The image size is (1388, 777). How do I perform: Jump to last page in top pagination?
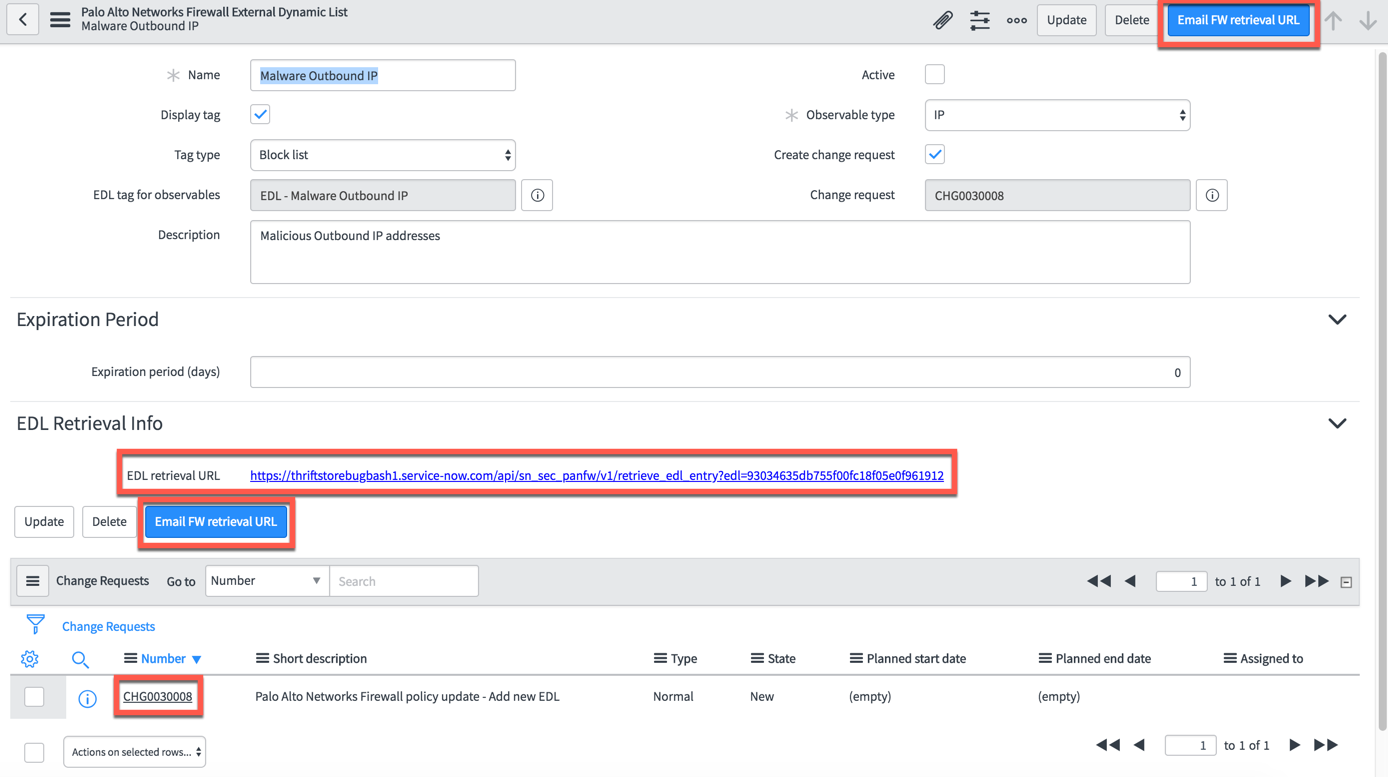(x=1317, y=581)
